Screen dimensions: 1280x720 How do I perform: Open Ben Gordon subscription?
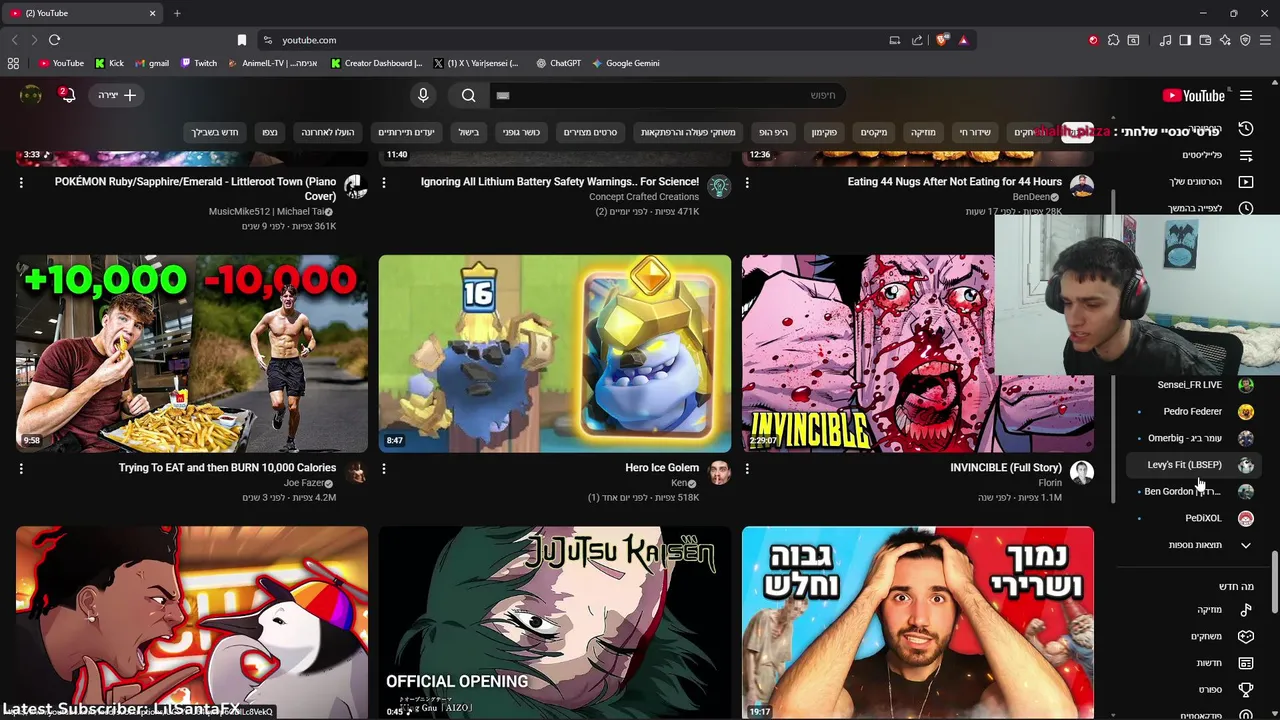coord(1195,491)
